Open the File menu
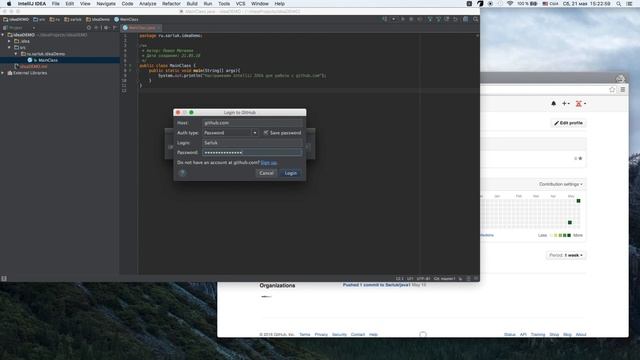Image resolution: width=640 pixels, height=360 pixels. (x=56, y=4)
